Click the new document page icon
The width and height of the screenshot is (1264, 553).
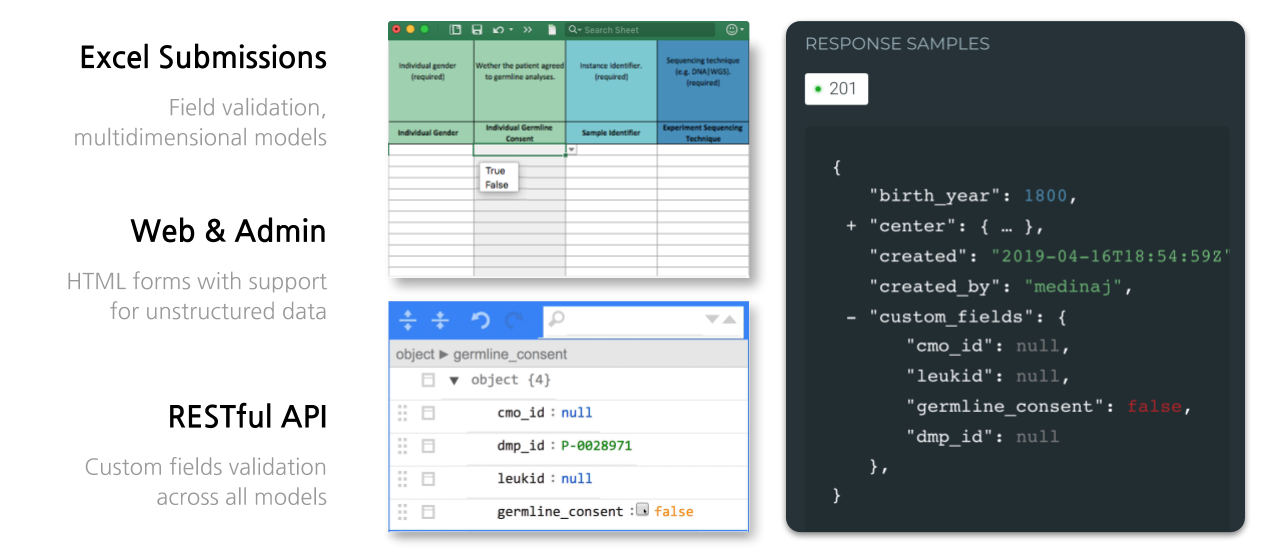pos(551,30)
